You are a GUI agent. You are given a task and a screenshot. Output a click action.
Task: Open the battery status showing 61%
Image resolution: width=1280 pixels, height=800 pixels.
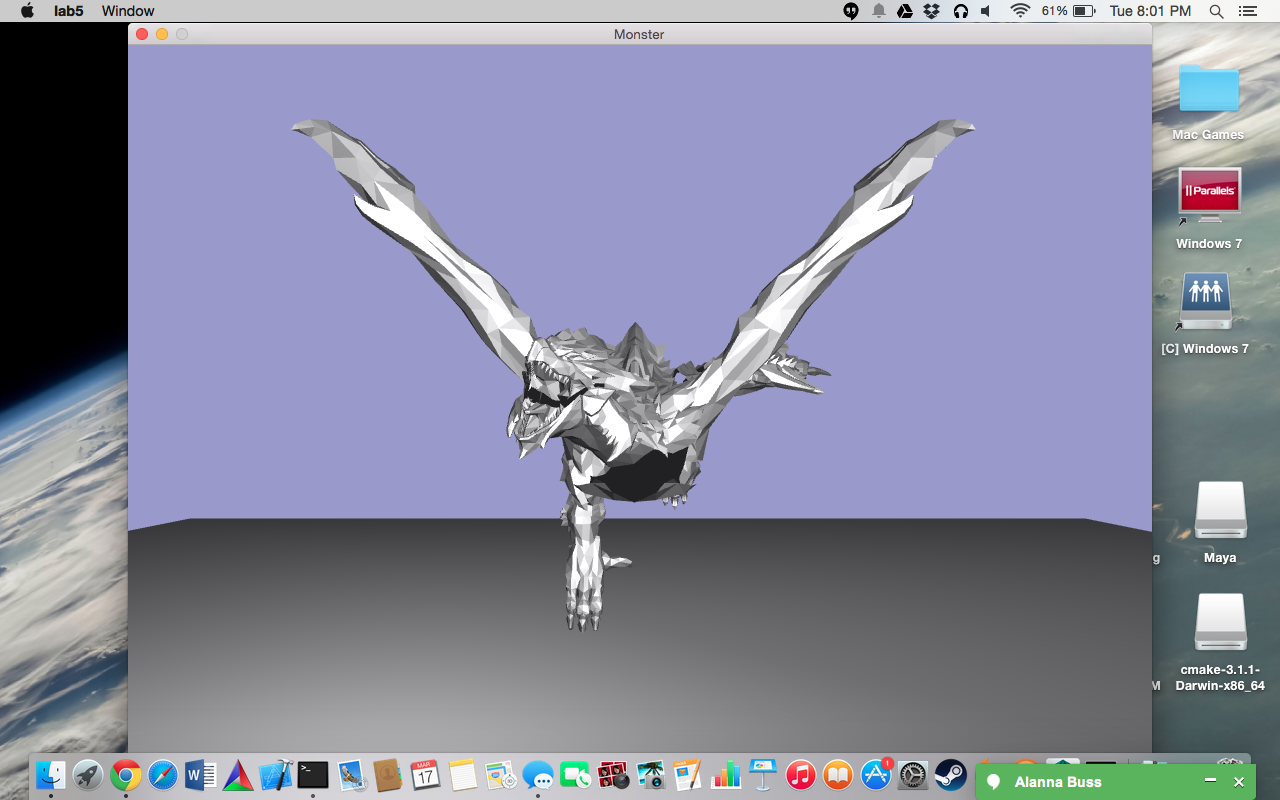pos(1069,11)
